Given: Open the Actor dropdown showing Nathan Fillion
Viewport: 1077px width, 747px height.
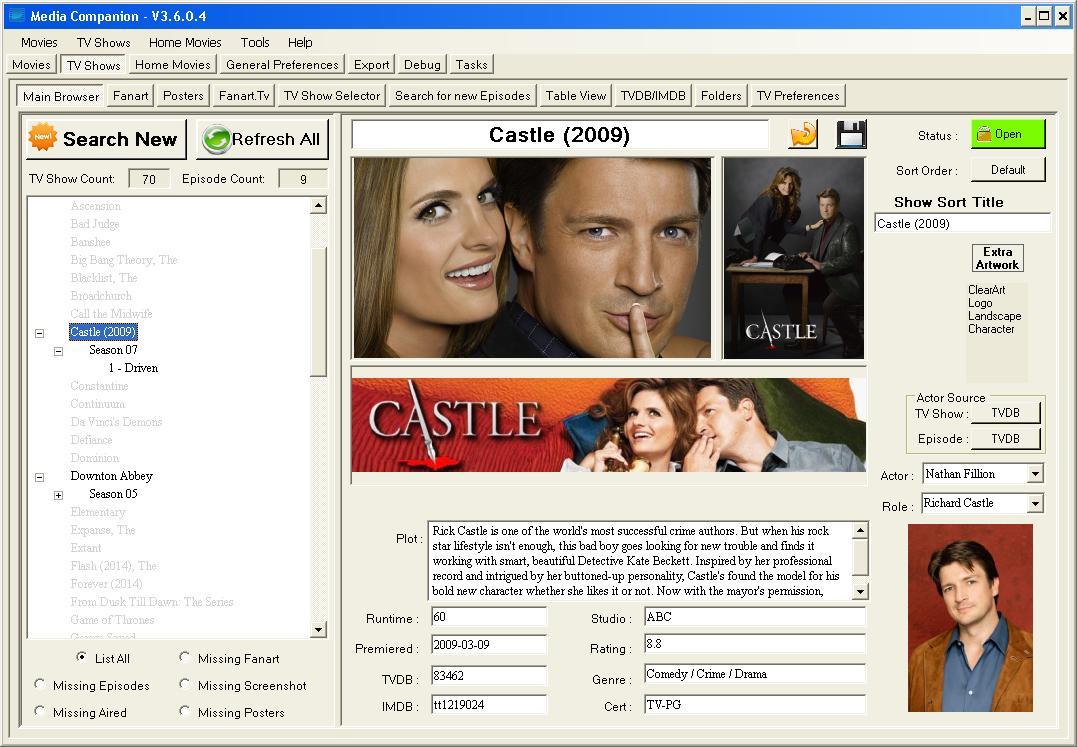Looking at the screenshot, I should tap(1035, 474).
